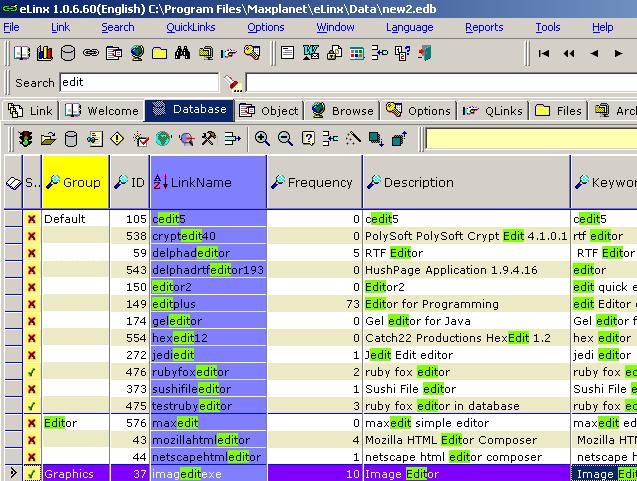Open the Window menu
637x481 pixels.
(x=335, y=27)
